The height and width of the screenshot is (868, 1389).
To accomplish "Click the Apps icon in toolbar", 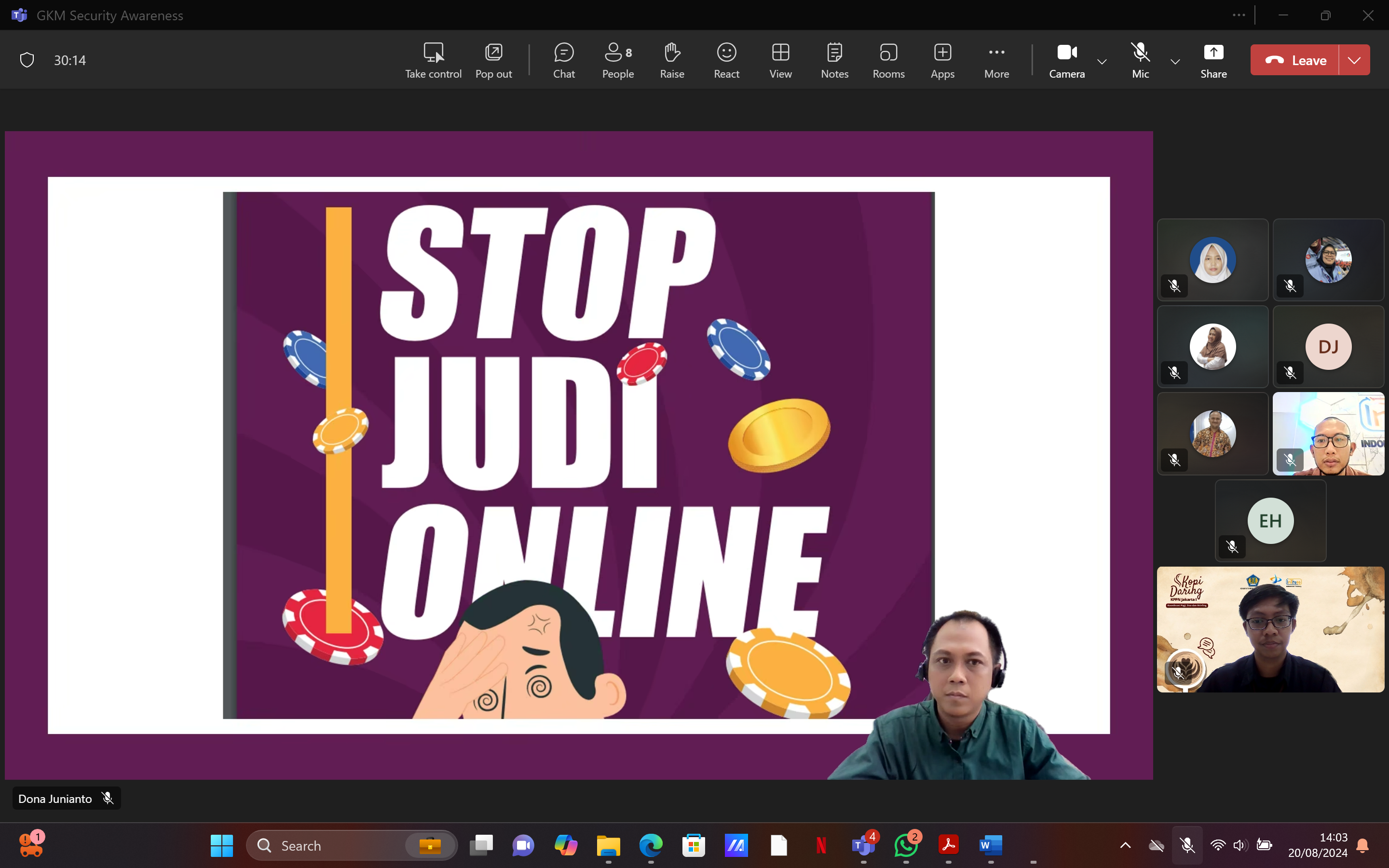I will click(x=942, y=60).
